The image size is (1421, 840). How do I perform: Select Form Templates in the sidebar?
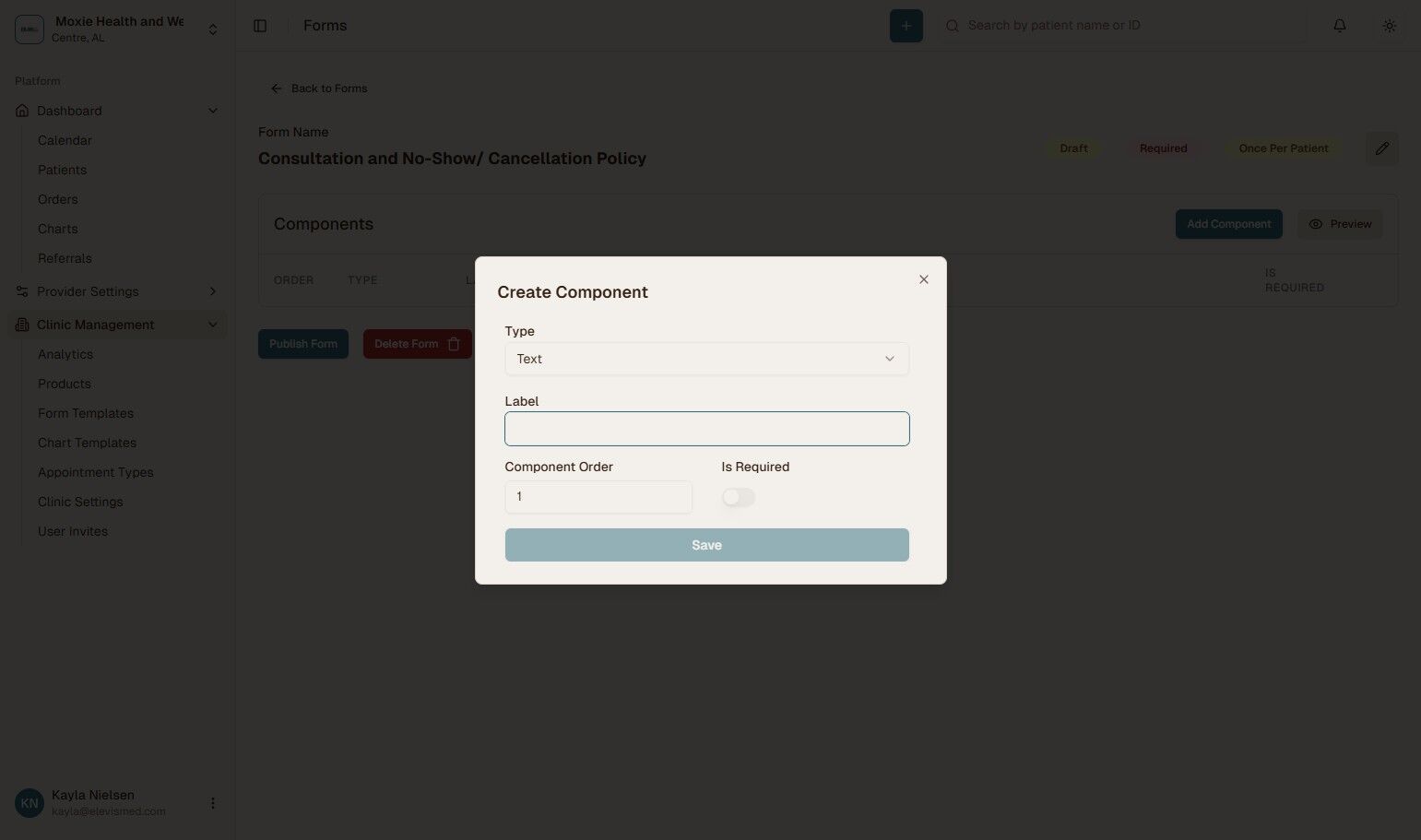[x=86, y=412]
